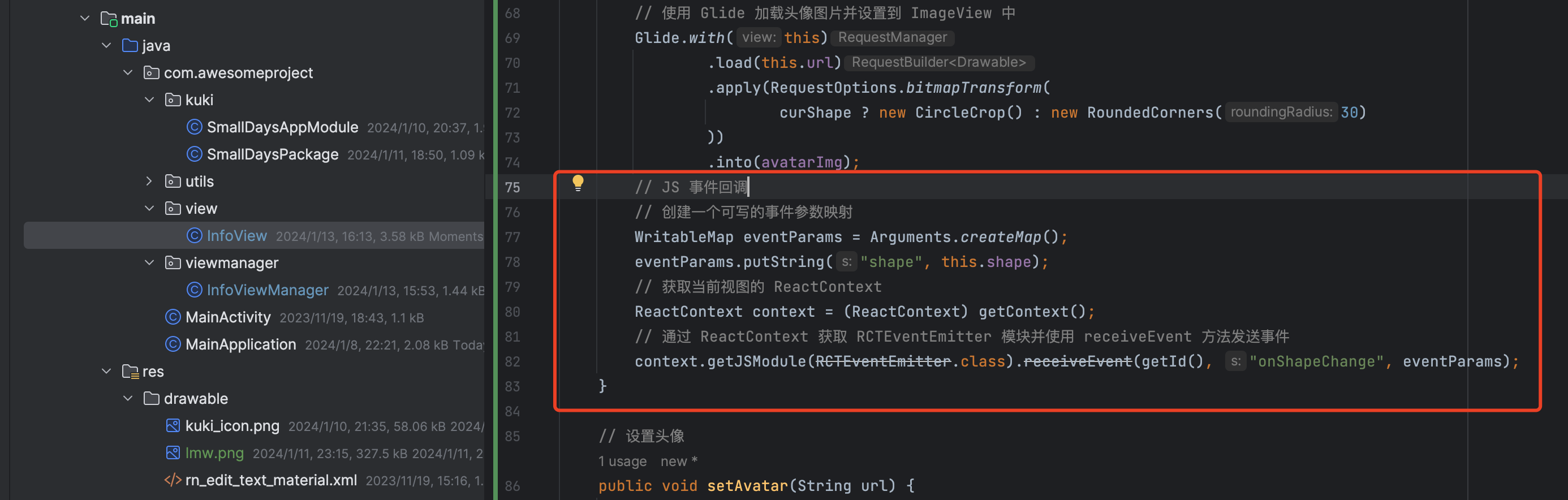Select the InfoView file row

(x=255, y=235)
